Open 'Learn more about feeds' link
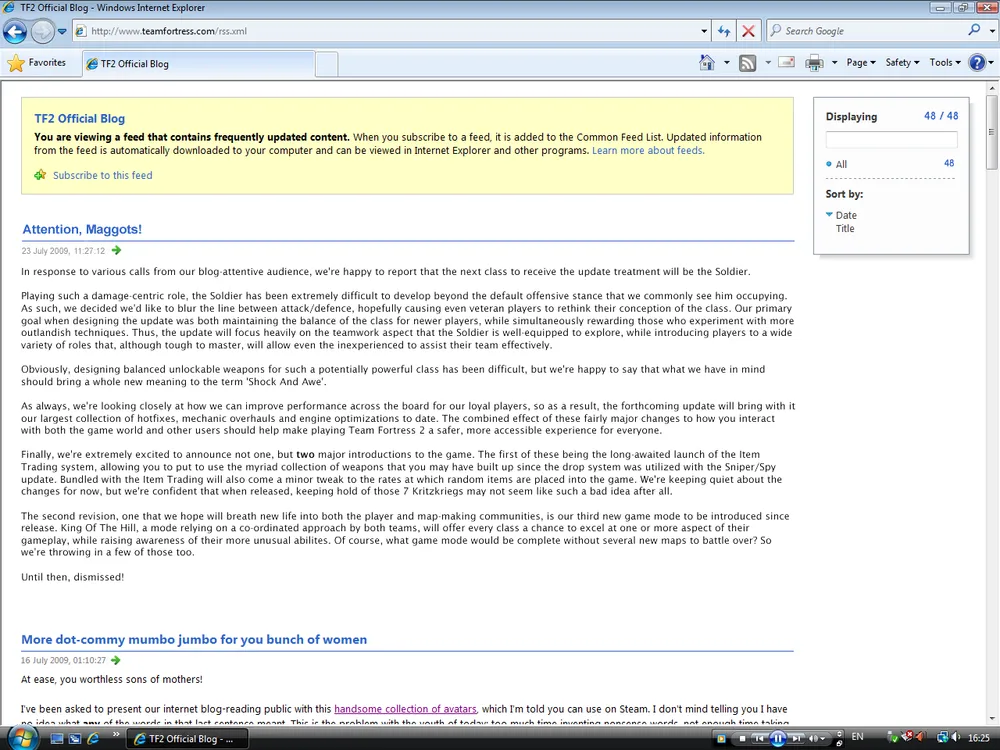Viewport: 1000px width, 750px height. click(648, 151)
